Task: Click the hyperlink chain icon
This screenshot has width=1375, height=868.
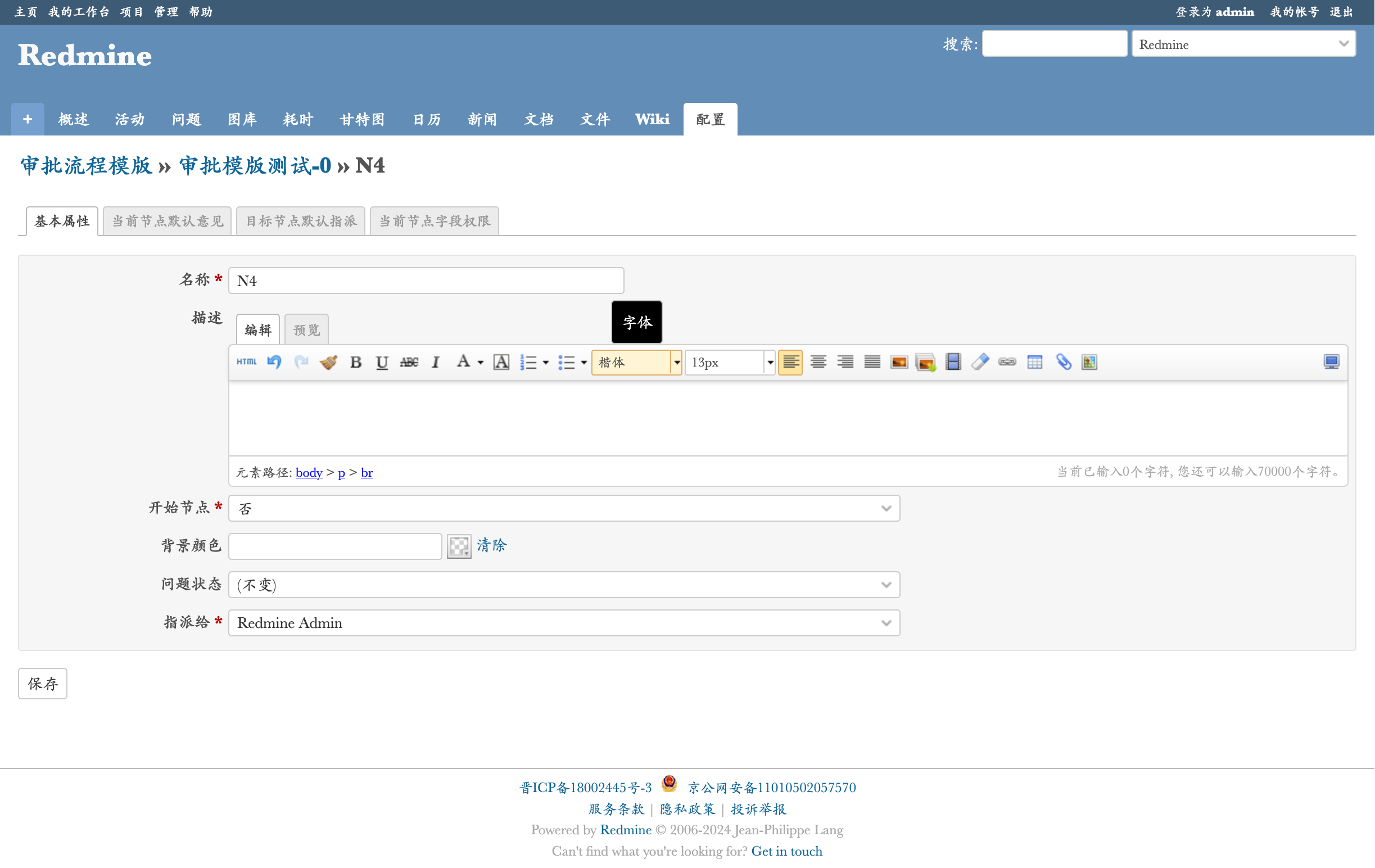Action: click(1007, 362)
